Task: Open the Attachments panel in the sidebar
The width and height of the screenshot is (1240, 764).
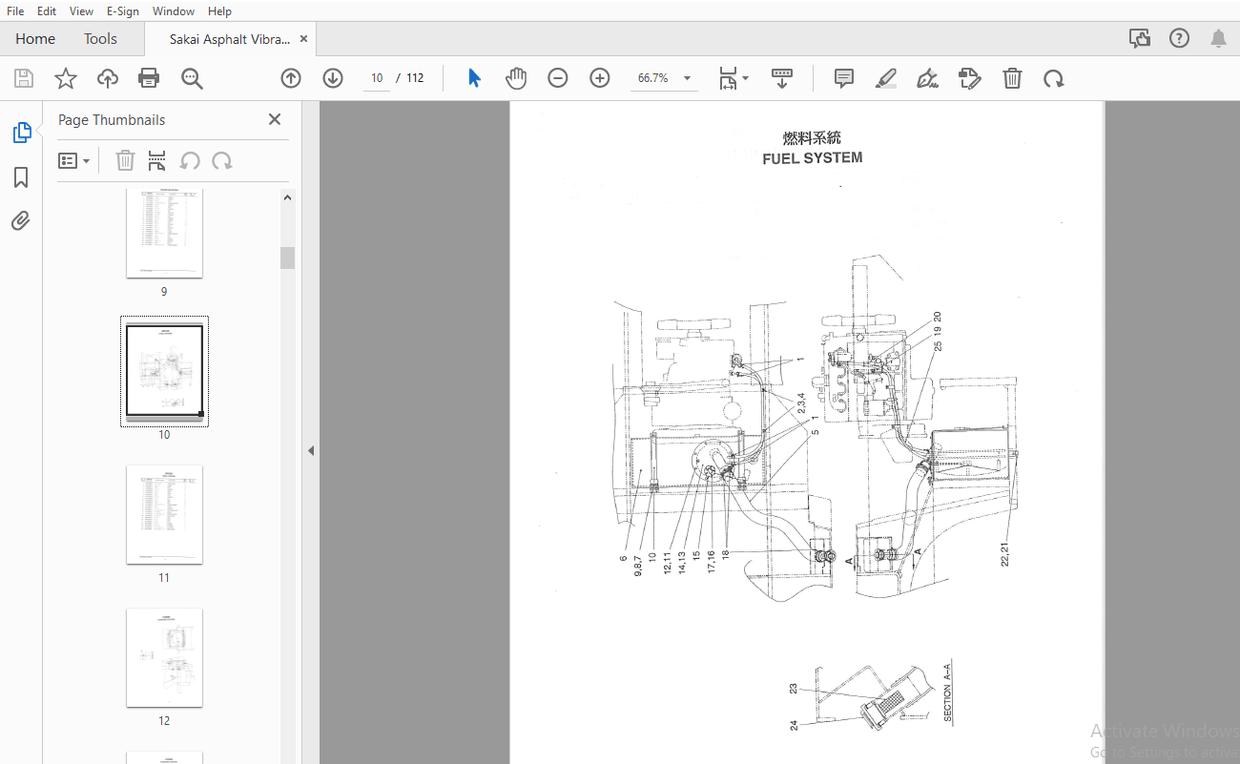Action: 21,220
